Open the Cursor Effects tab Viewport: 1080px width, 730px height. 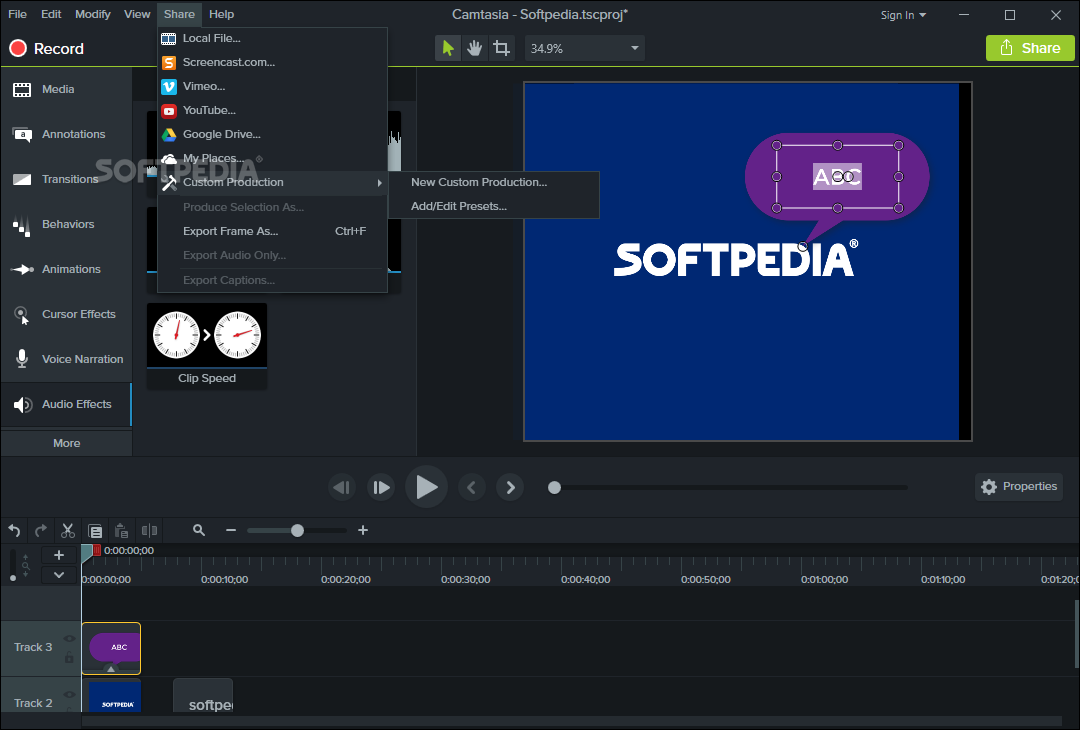tap(66, 314)
